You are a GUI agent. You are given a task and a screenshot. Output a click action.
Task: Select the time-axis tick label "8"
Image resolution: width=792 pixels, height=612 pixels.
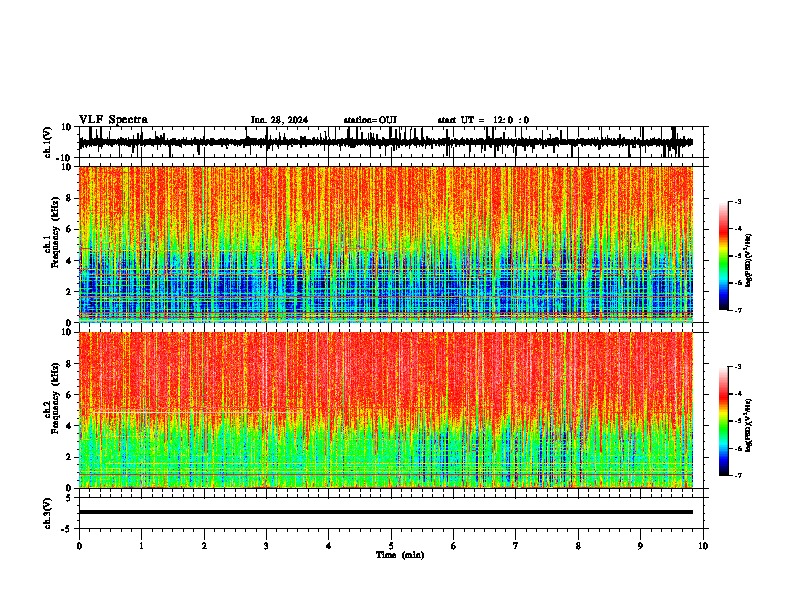pos(578,546)
